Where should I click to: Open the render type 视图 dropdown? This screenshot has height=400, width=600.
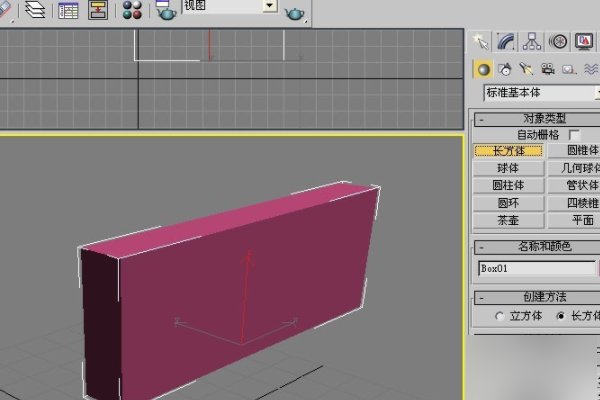click(270, 6)
